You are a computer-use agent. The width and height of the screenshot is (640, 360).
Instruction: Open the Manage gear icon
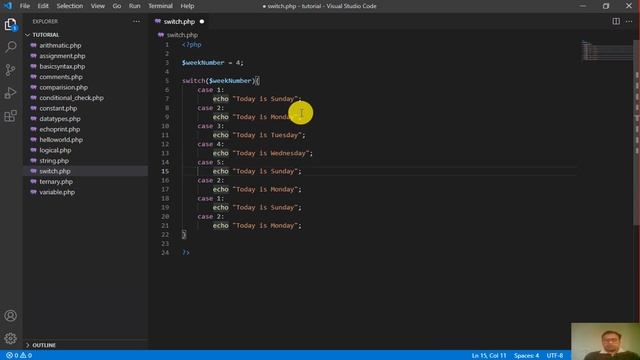pyautogui.click(x=11, y=338)
